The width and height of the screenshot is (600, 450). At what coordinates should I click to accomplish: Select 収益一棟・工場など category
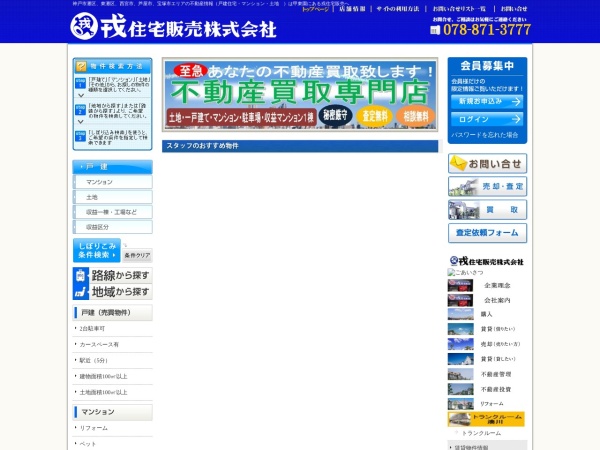[x=112, y=212]
